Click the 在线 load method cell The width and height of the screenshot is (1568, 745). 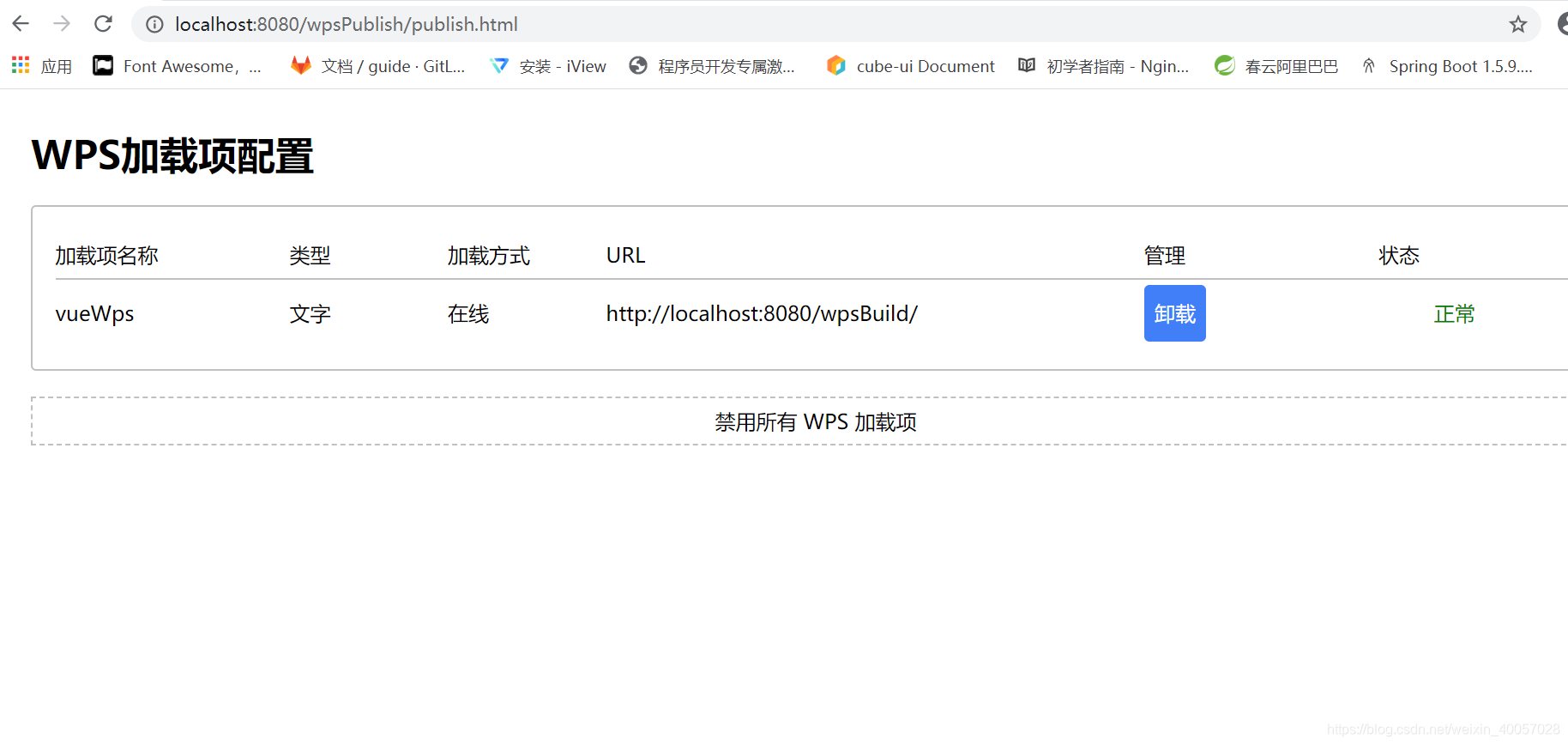(x=468, y=314)
